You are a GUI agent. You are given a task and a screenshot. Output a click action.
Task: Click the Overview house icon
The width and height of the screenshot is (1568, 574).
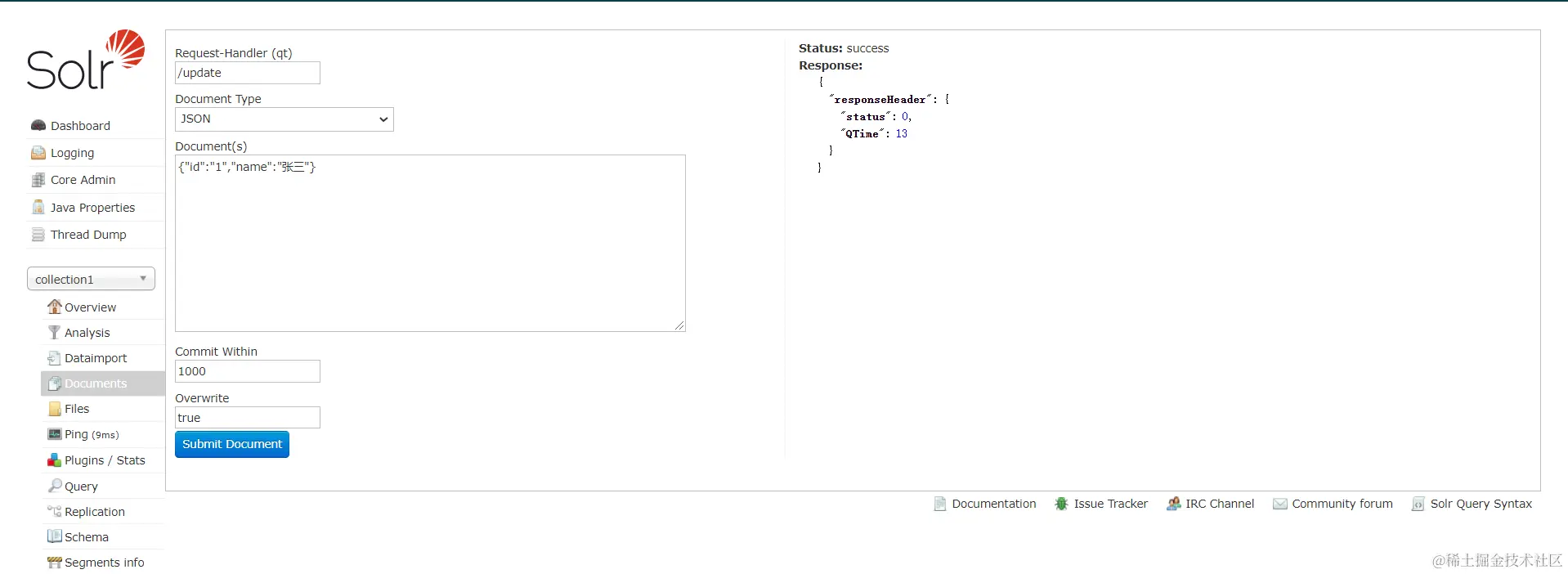point(55,307)
